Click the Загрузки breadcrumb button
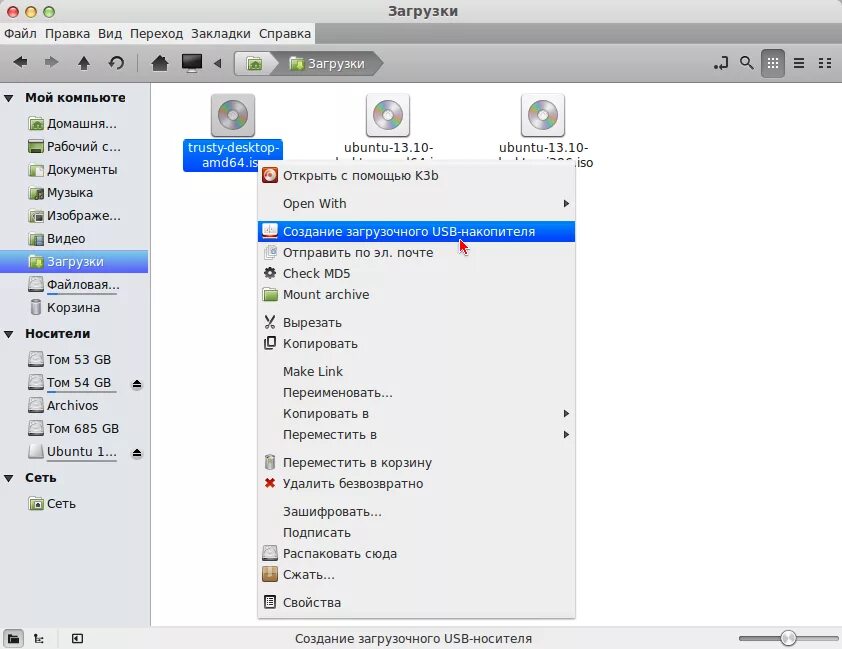 tap(327, 63)
